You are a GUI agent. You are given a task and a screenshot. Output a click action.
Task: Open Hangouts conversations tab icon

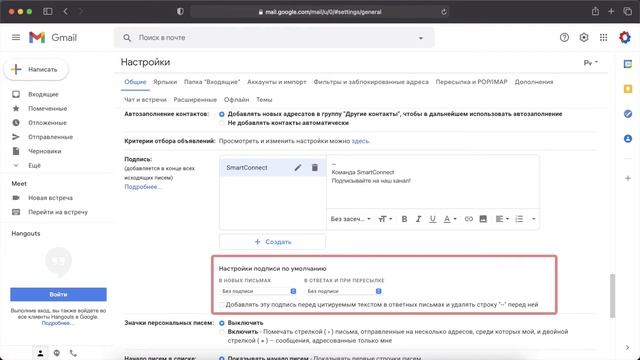(57, 353)
